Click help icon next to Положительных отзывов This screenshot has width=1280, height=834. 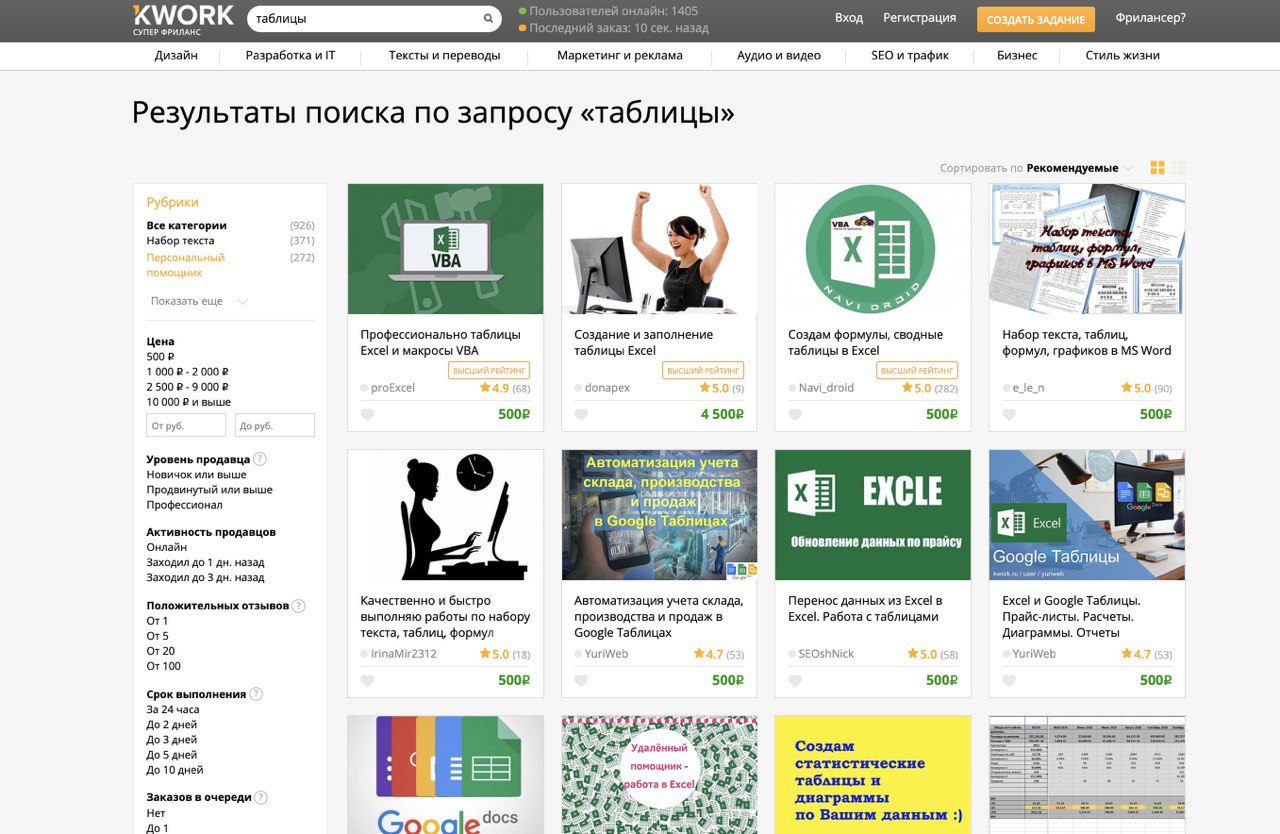coord(299,606)
